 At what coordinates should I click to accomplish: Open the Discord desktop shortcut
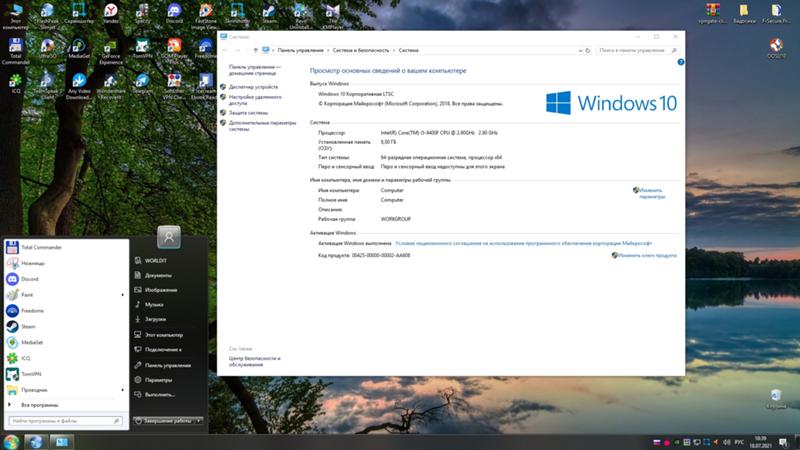(x=174, y=14)
